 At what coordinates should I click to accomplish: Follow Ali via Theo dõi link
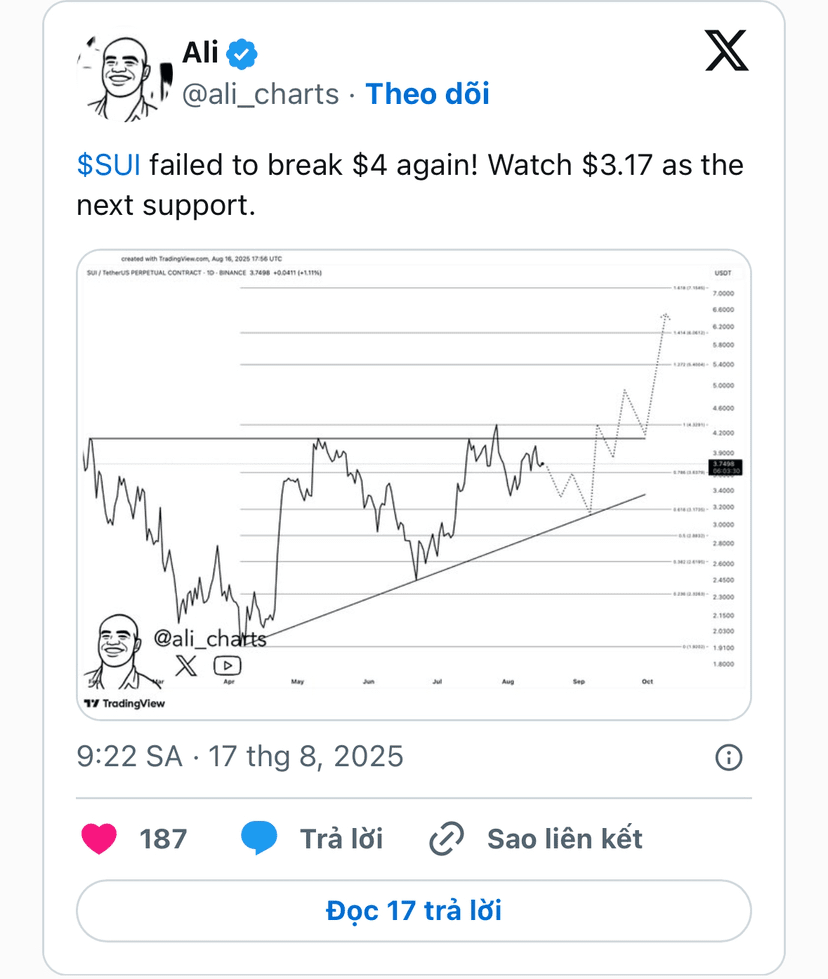tap(427, 94)
